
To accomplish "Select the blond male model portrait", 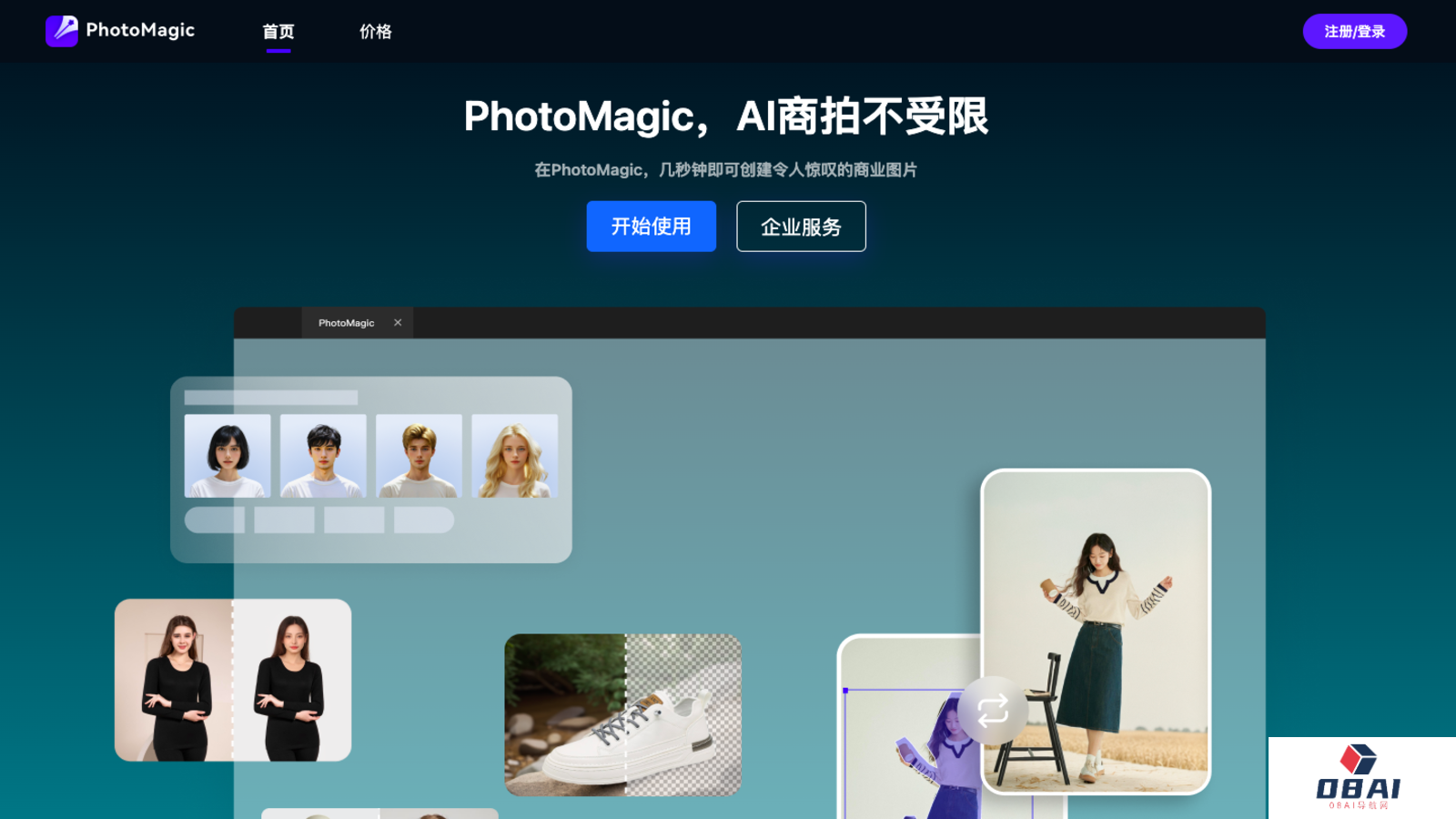I will [419, 456].
